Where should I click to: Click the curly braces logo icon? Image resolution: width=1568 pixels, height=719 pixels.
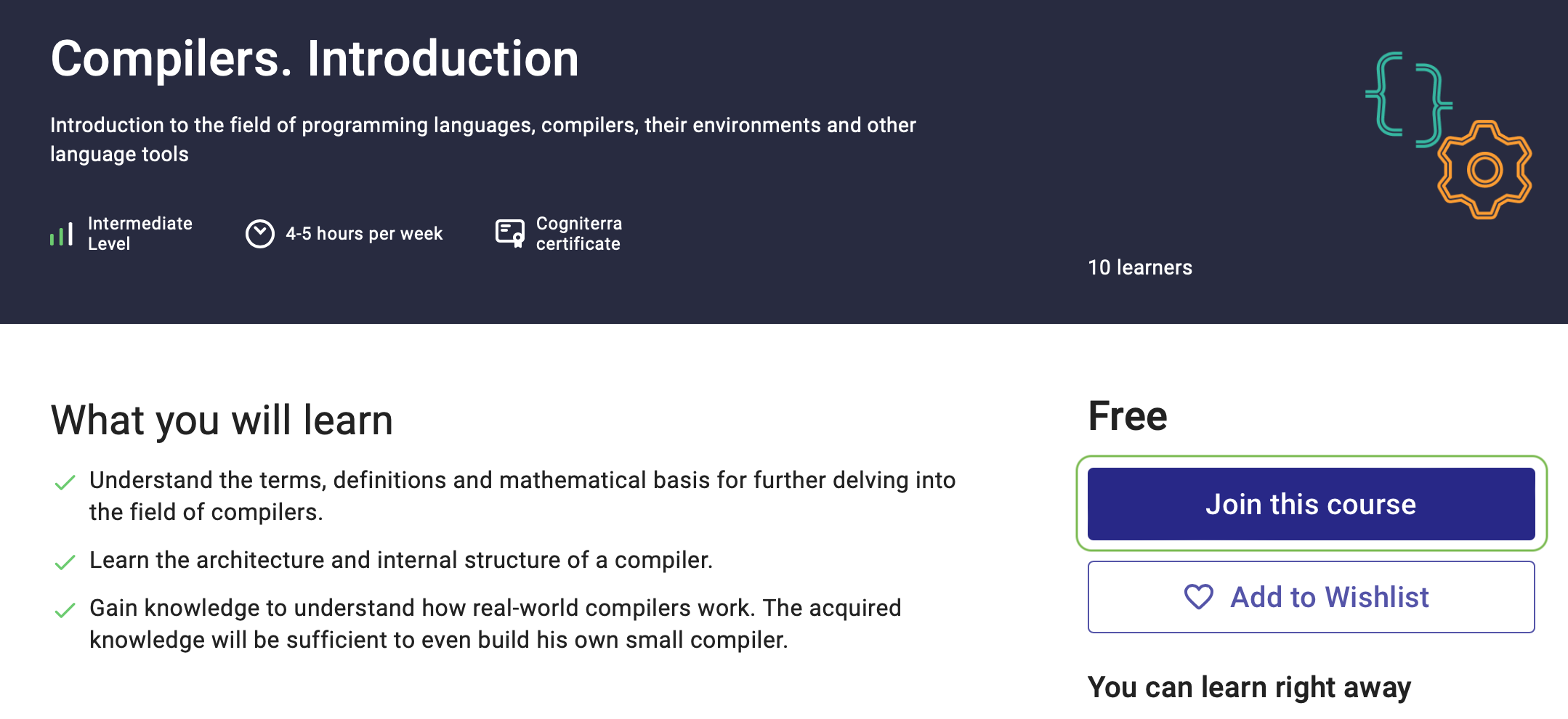pos(1407,98)
